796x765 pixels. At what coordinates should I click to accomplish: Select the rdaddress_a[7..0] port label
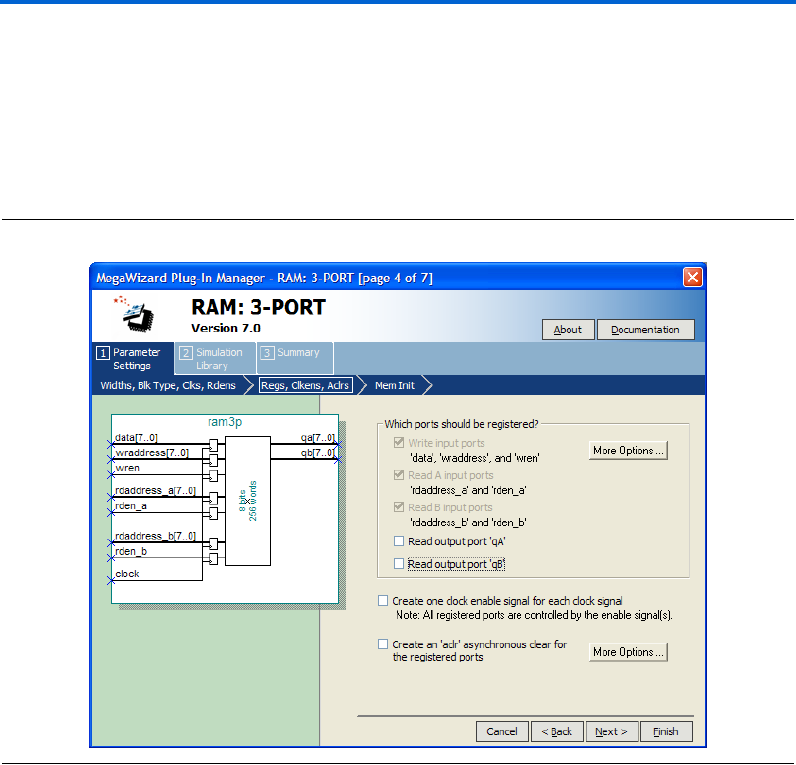[155, 490]
